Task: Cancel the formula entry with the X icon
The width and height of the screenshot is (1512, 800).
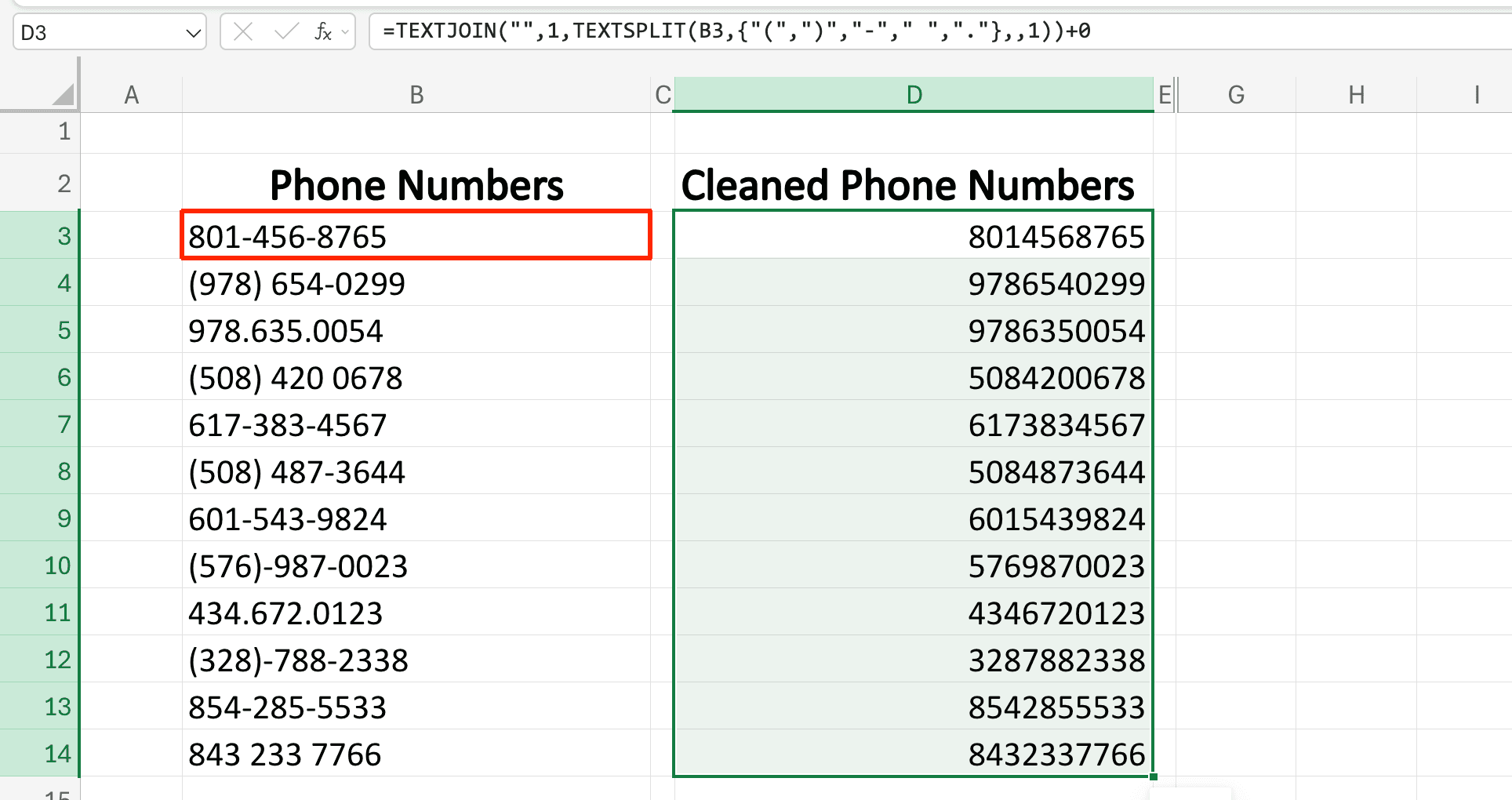Action: (243, 31)
